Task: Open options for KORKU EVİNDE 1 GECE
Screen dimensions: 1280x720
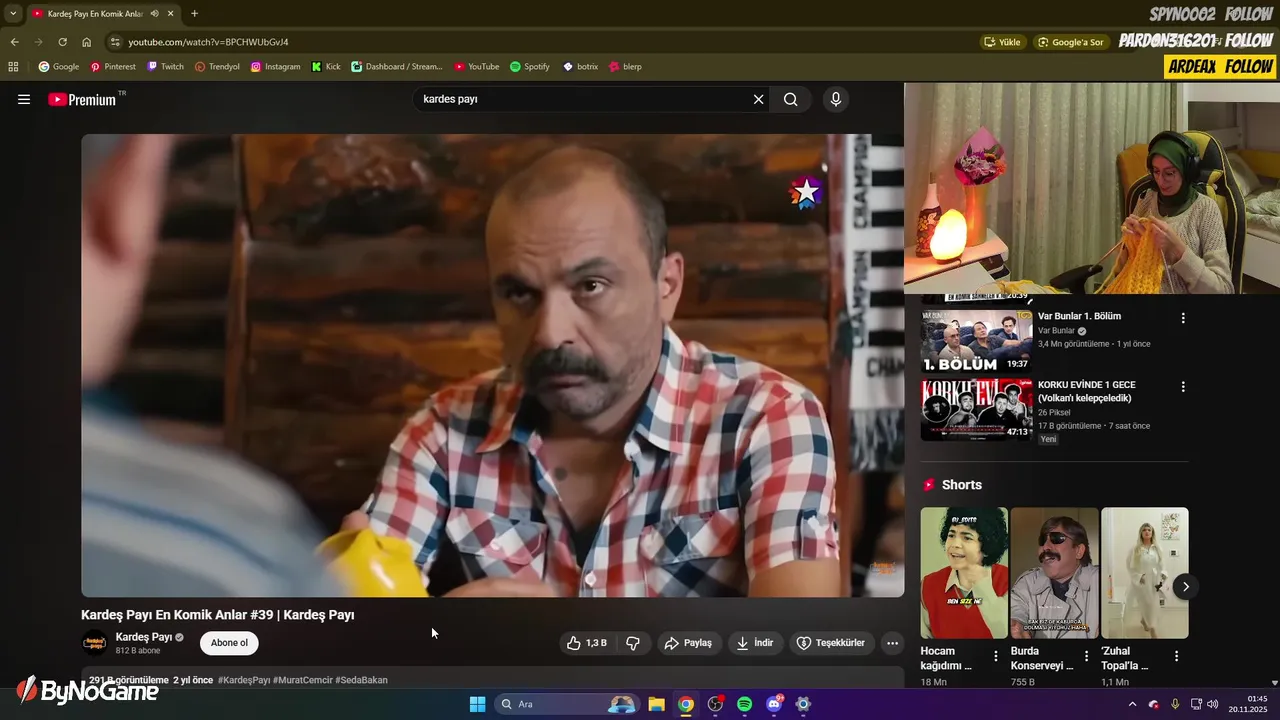Action: (x=1183, y=386)
